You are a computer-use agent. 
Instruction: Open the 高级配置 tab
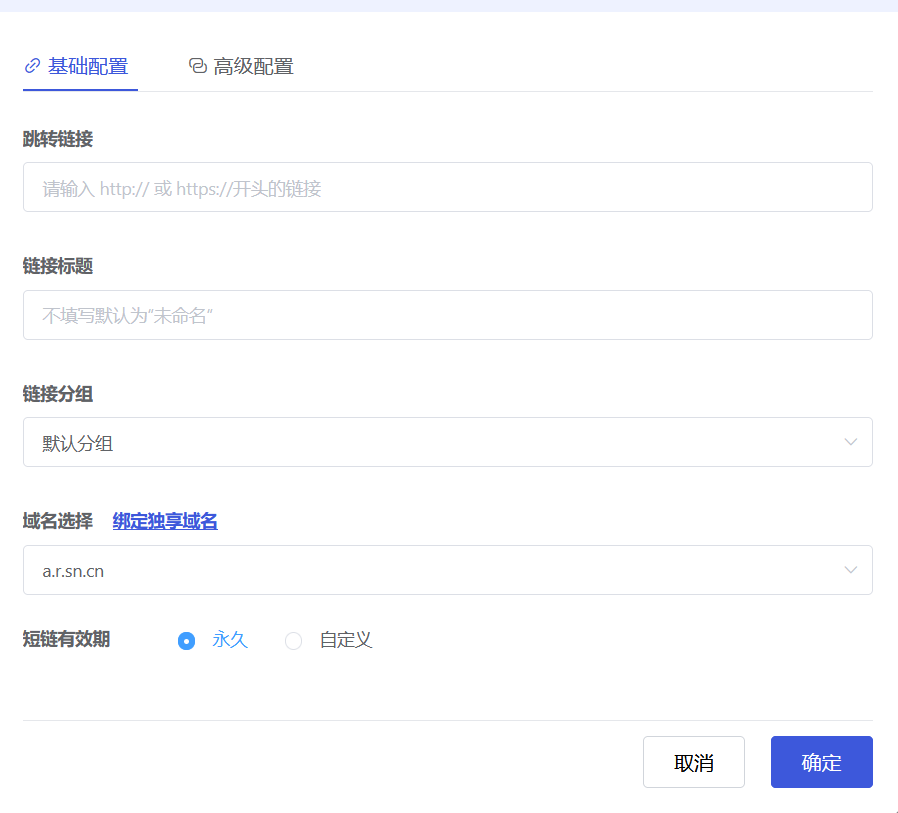tap(241, 66)
